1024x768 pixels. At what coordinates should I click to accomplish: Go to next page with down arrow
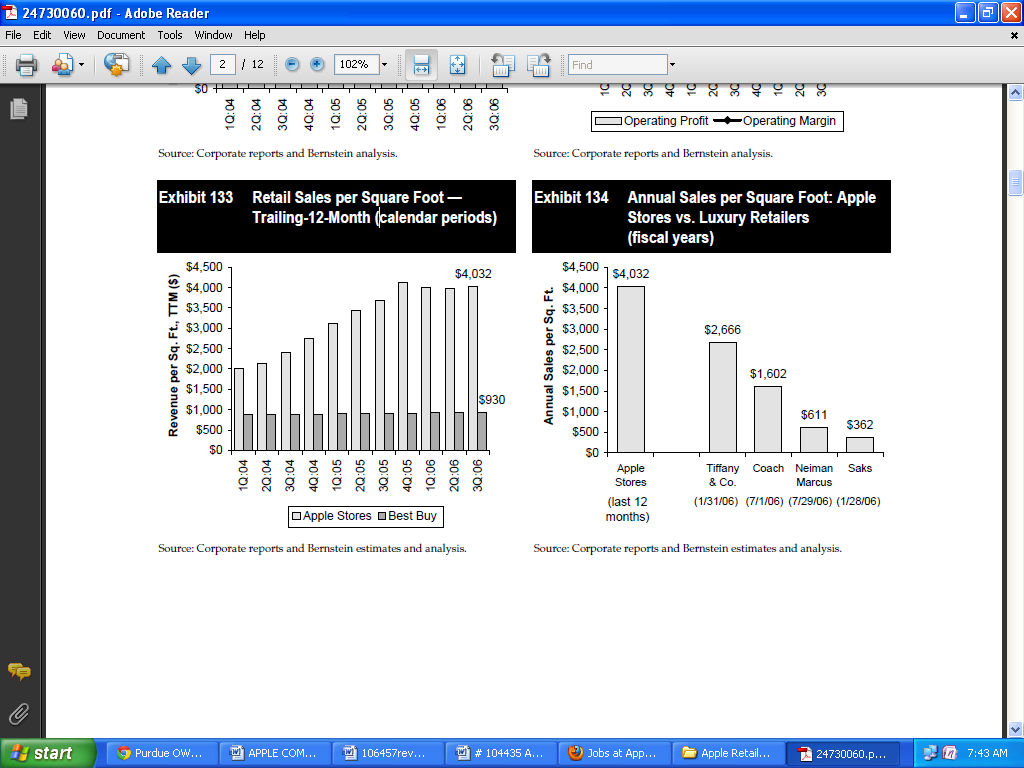pos(191,65)
